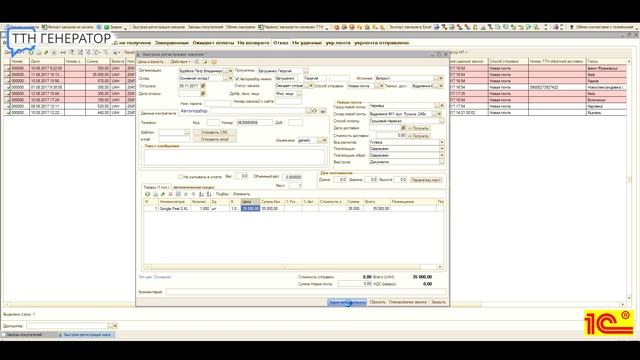Open calendar for Отгрузка date

[x=203, y=86]
